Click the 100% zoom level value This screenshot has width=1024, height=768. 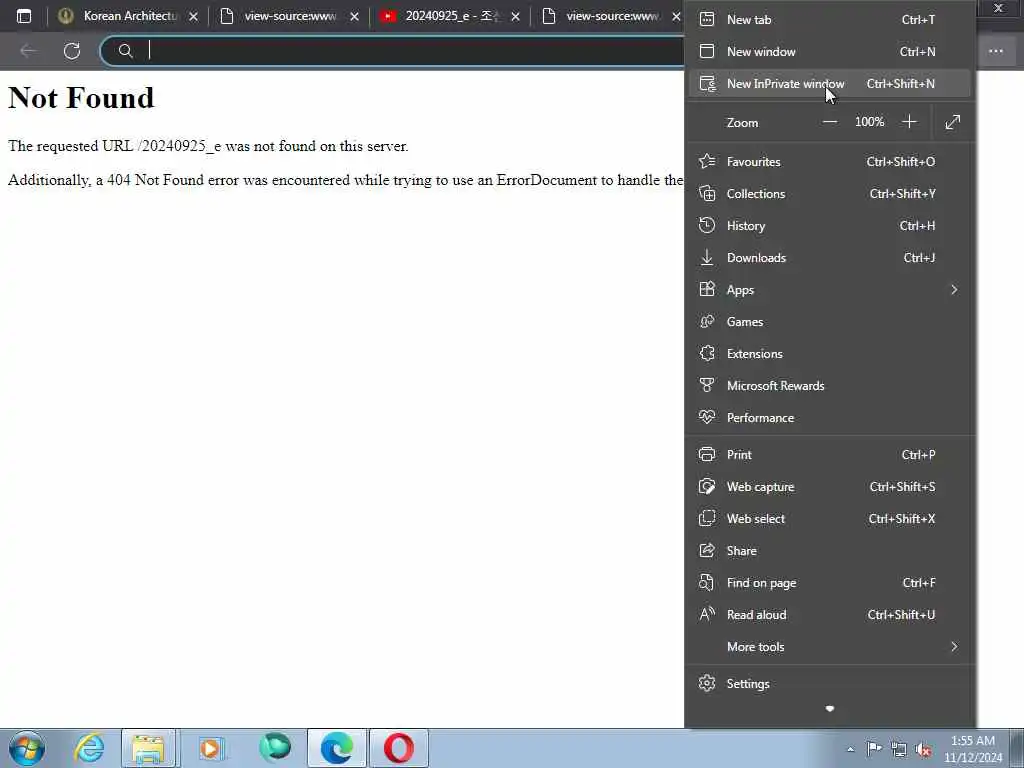tap(869, 122)
